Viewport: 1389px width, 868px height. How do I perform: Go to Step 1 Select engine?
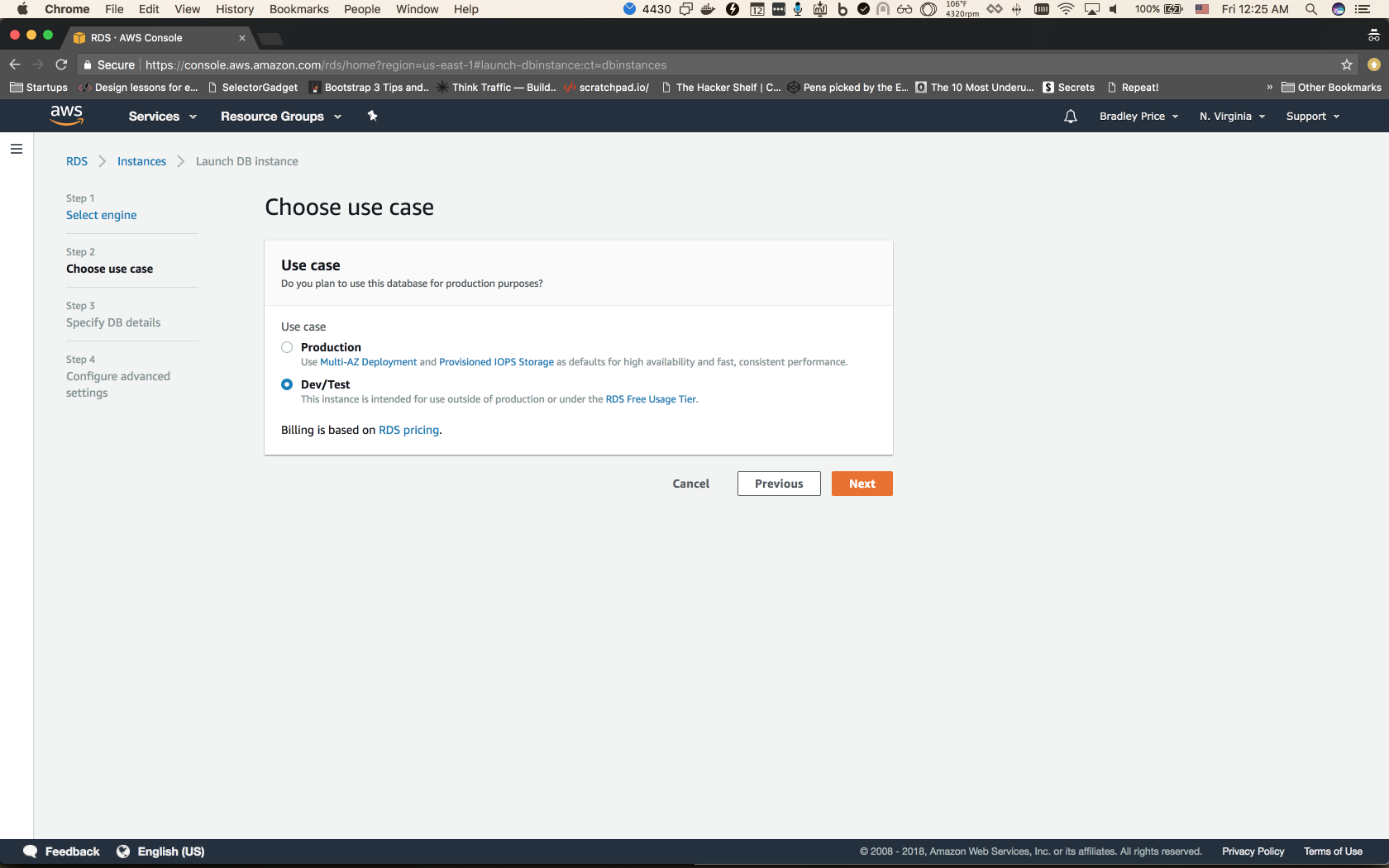(102, 215)
